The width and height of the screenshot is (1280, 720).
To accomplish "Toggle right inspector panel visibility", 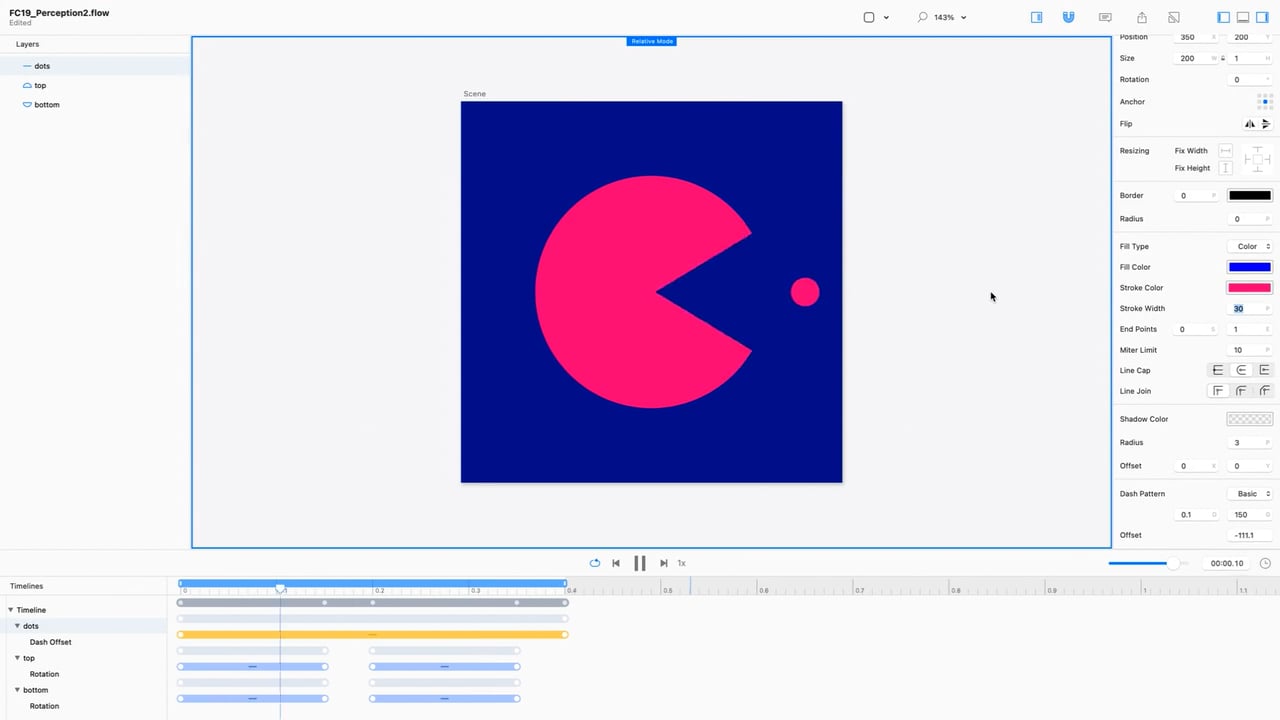I will [x=1262, y=17].
